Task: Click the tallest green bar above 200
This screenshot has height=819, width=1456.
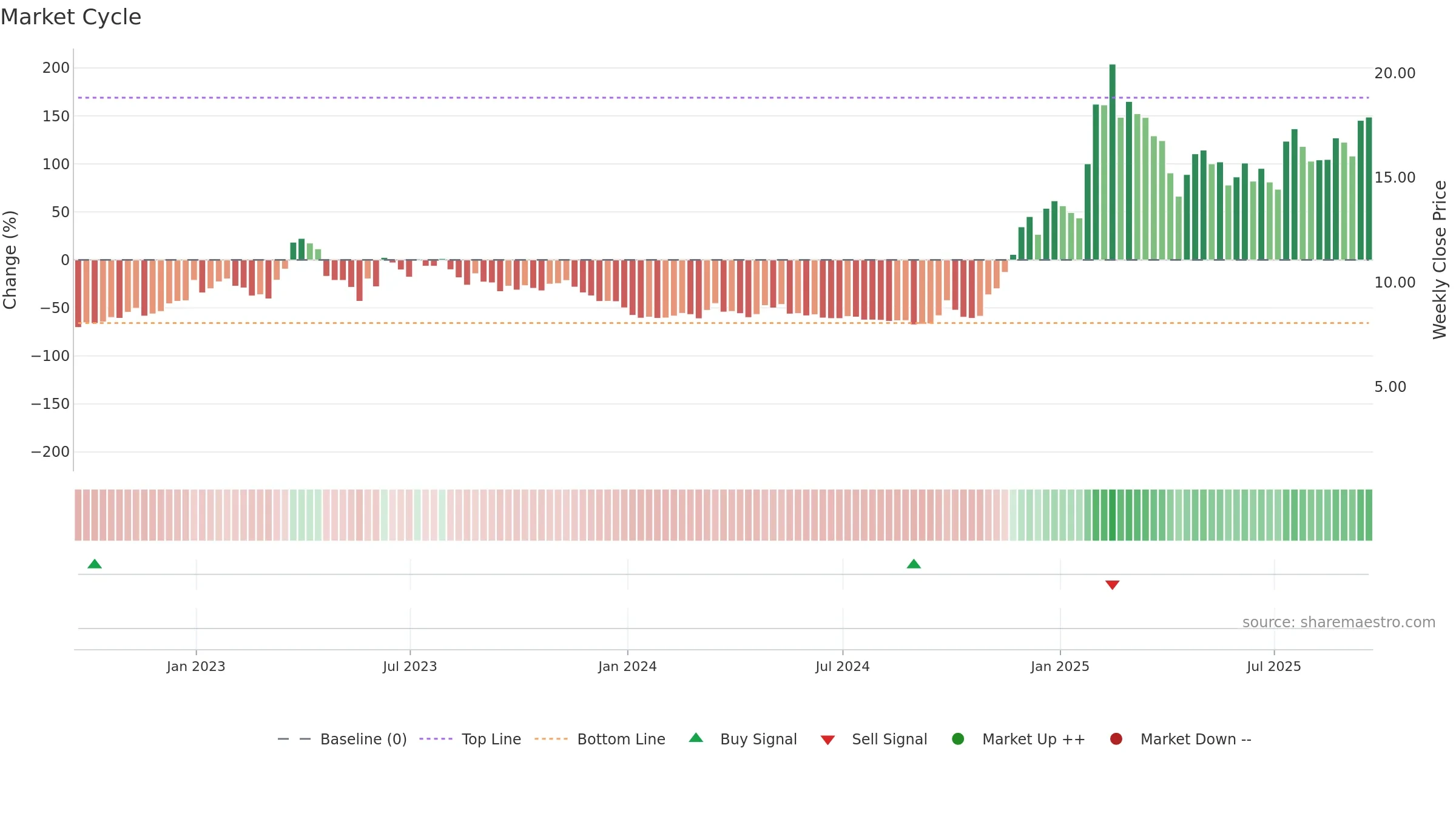Action: click(x=1112, y=162)
